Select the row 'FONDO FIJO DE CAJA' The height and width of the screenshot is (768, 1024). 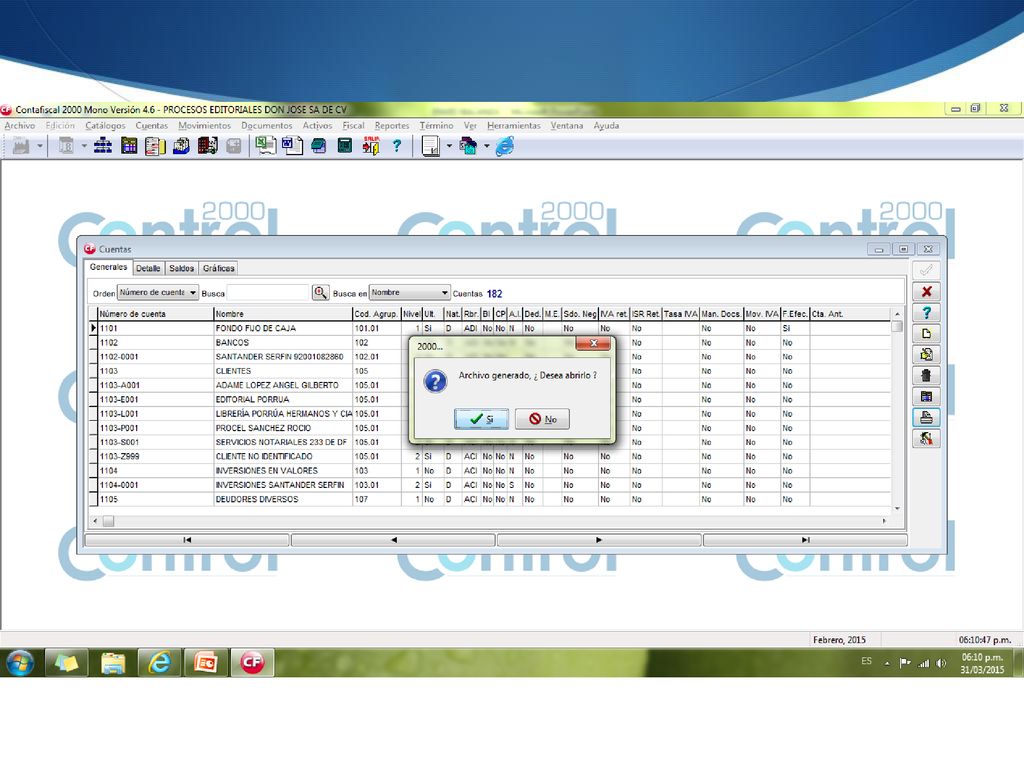(490, 328)
